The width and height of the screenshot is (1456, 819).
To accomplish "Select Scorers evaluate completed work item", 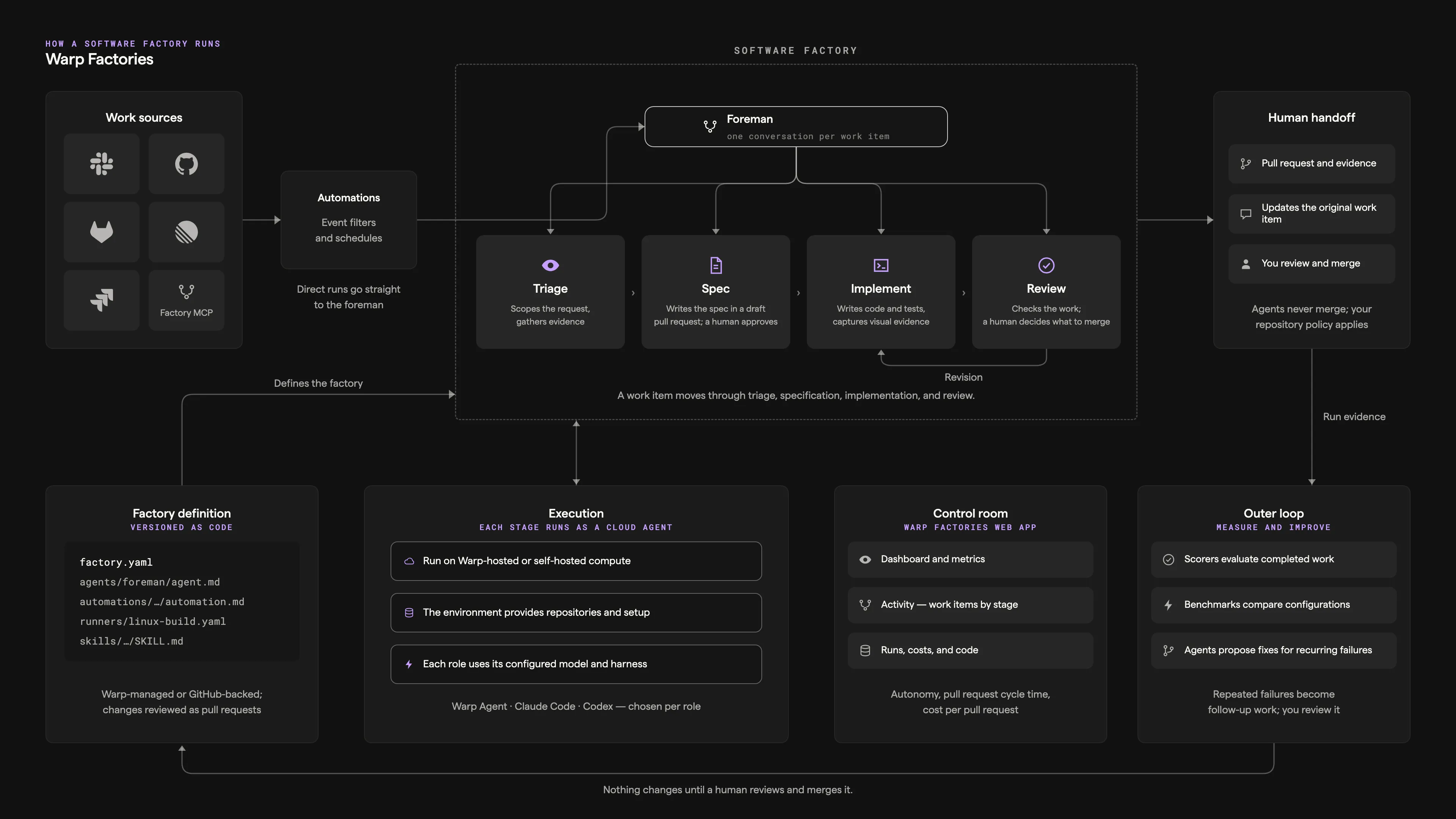I will 1274,560.
